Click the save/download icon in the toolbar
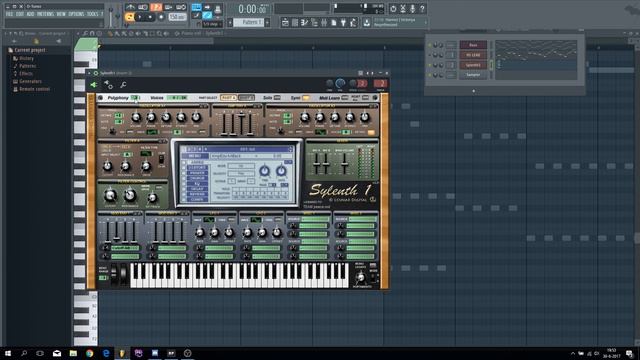This screenshot has height=360, width=640. click(367, 22)
